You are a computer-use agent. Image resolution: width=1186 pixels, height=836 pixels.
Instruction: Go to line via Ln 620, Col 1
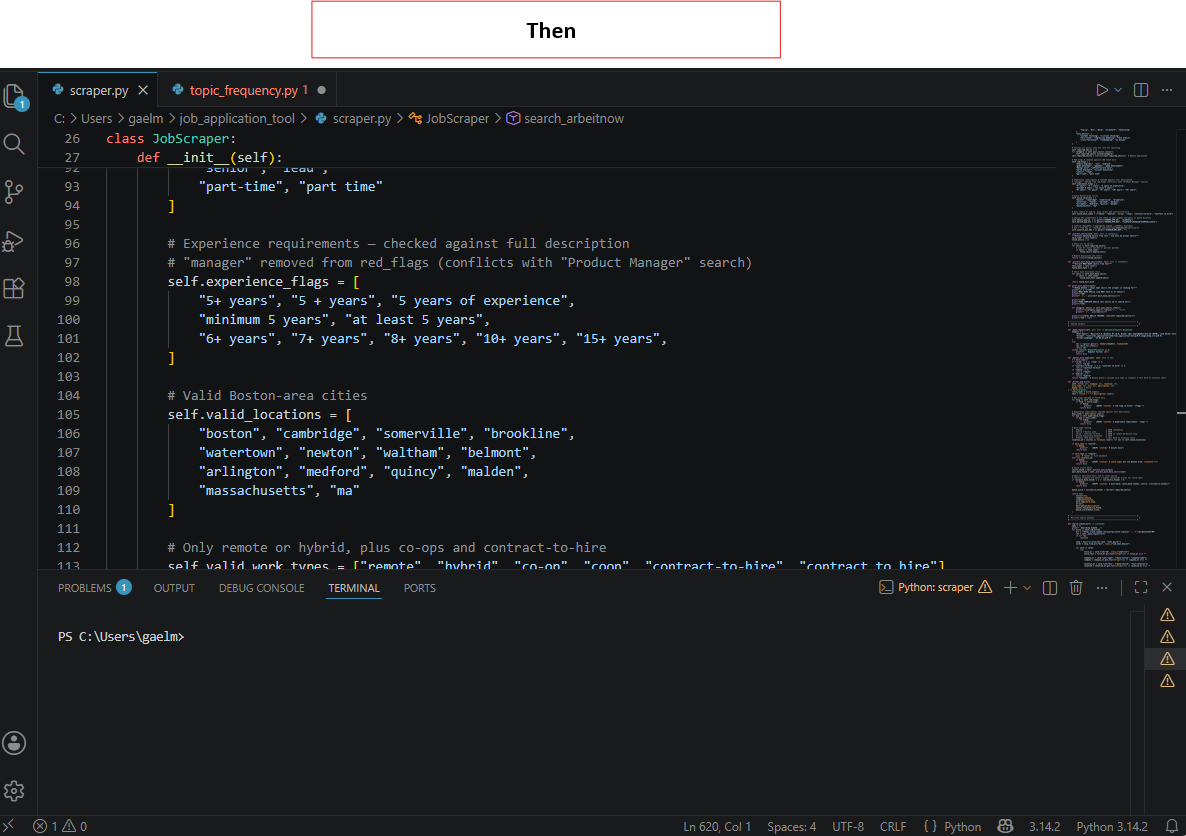(717, 826)
